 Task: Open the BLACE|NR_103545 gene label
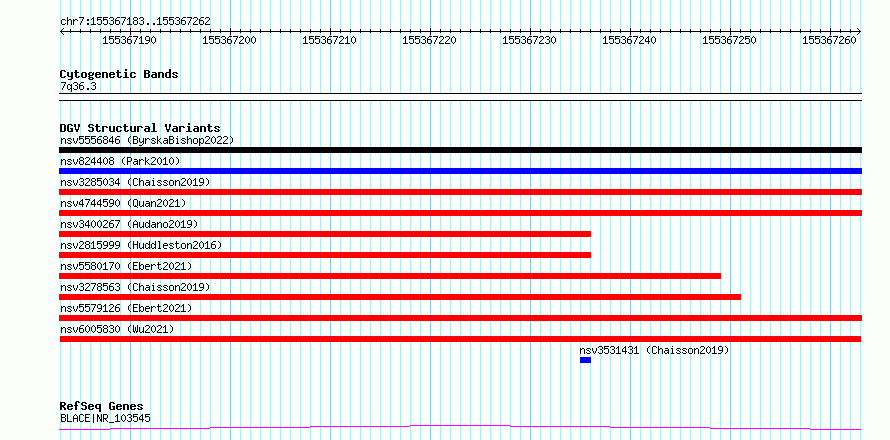pyautogui.click(x=105, y=419)
